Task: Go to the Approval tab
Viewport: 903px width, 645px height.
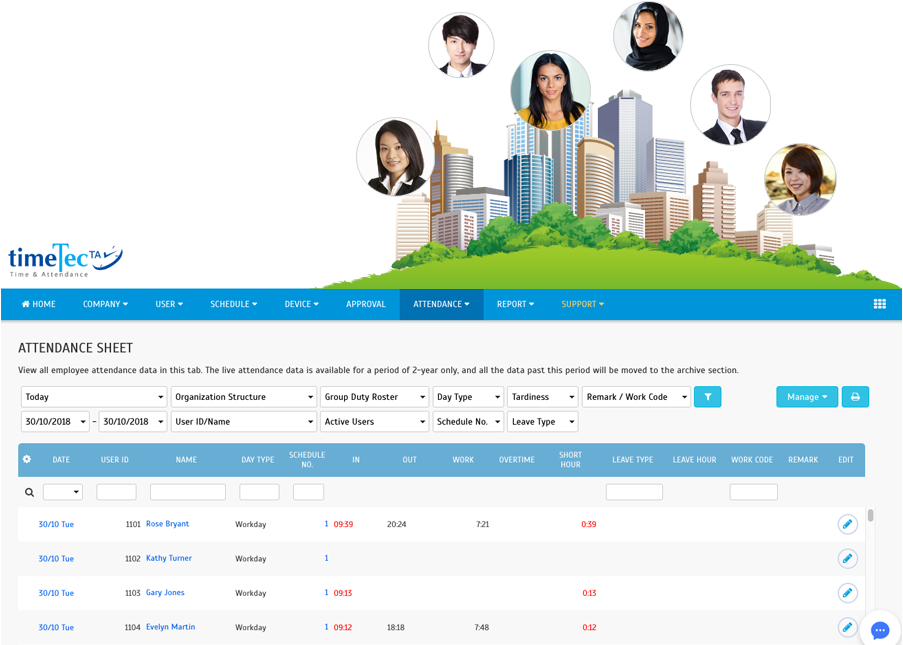Action: coord(365,304)
